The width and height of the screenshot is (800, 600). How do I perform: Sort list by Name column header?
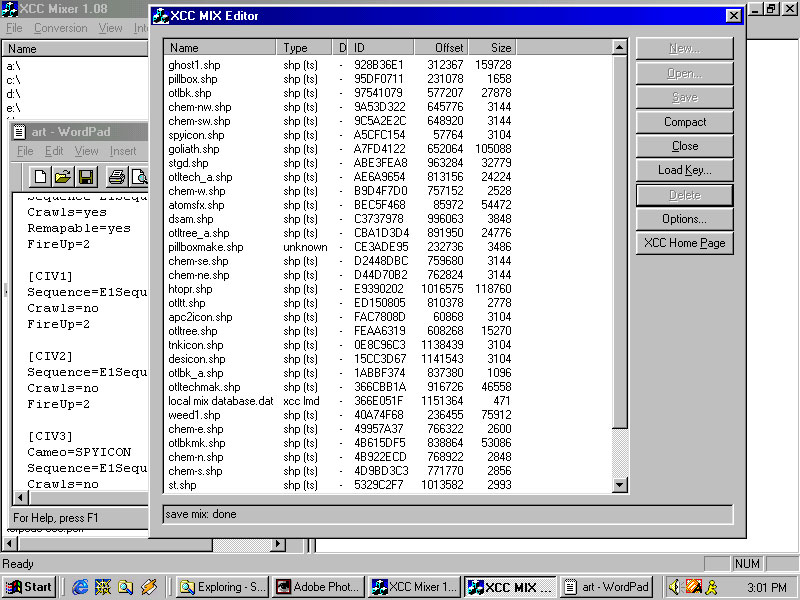pyautogui.click(x=220, y=48)
